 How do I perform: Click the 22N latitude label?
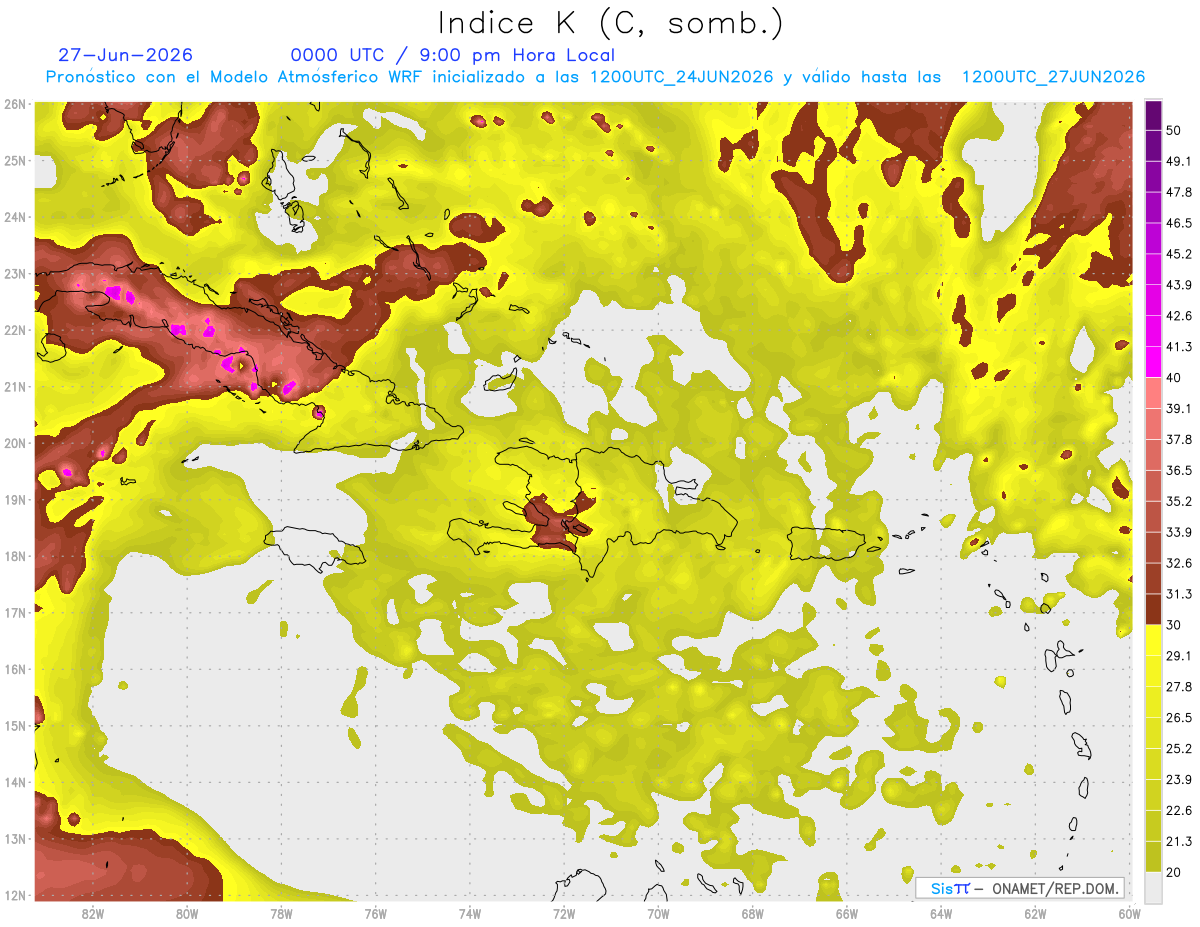point(15,330)
